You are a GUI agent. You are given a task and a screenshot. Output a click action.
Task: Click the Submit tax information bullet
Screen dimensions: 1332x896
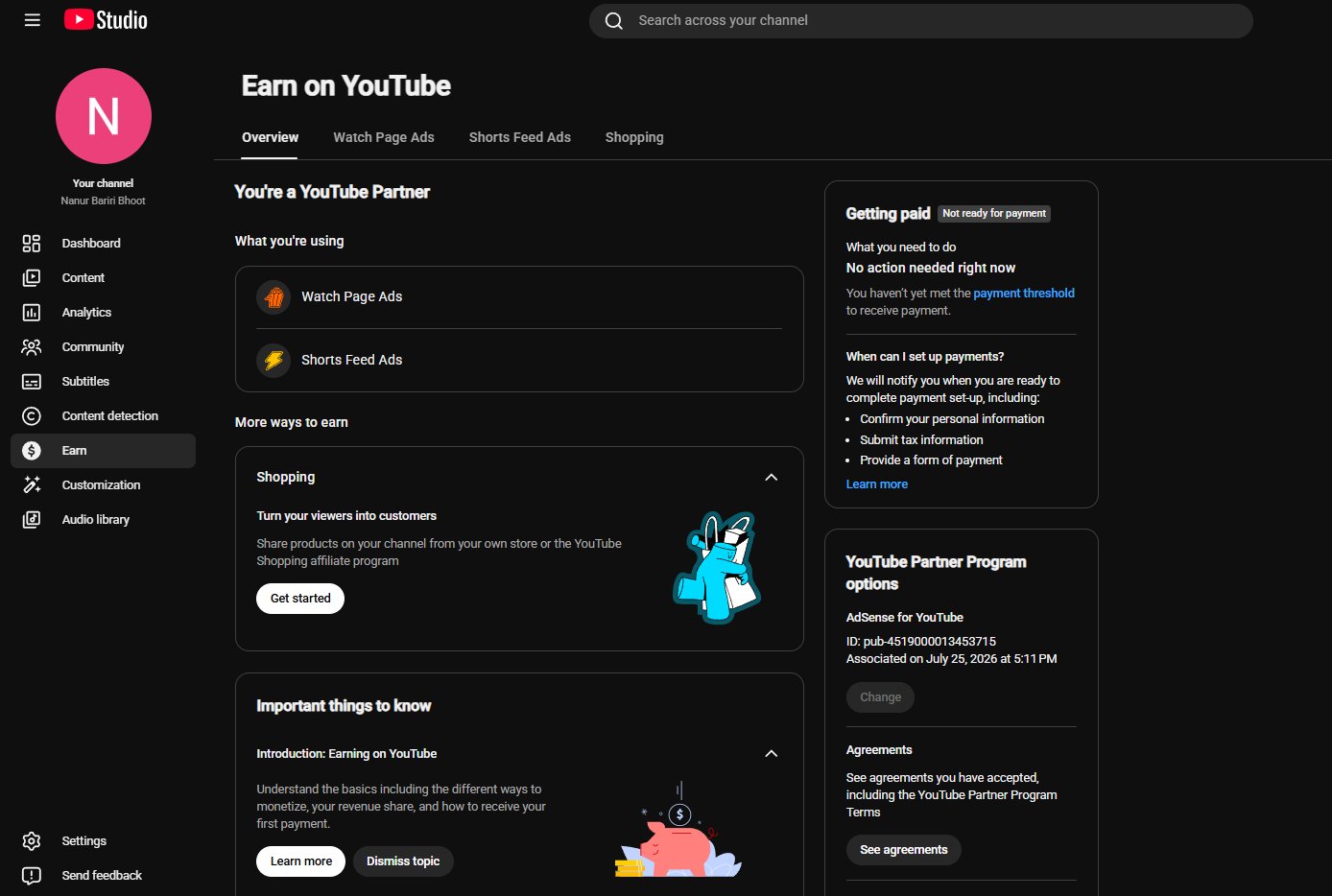click(x=921, y=440)
